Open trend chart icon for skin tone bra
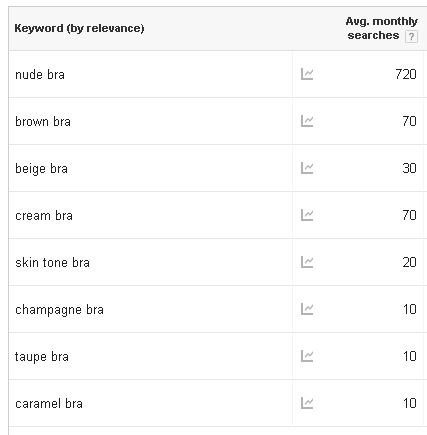 pyautogui.click(x=307, y=262)
